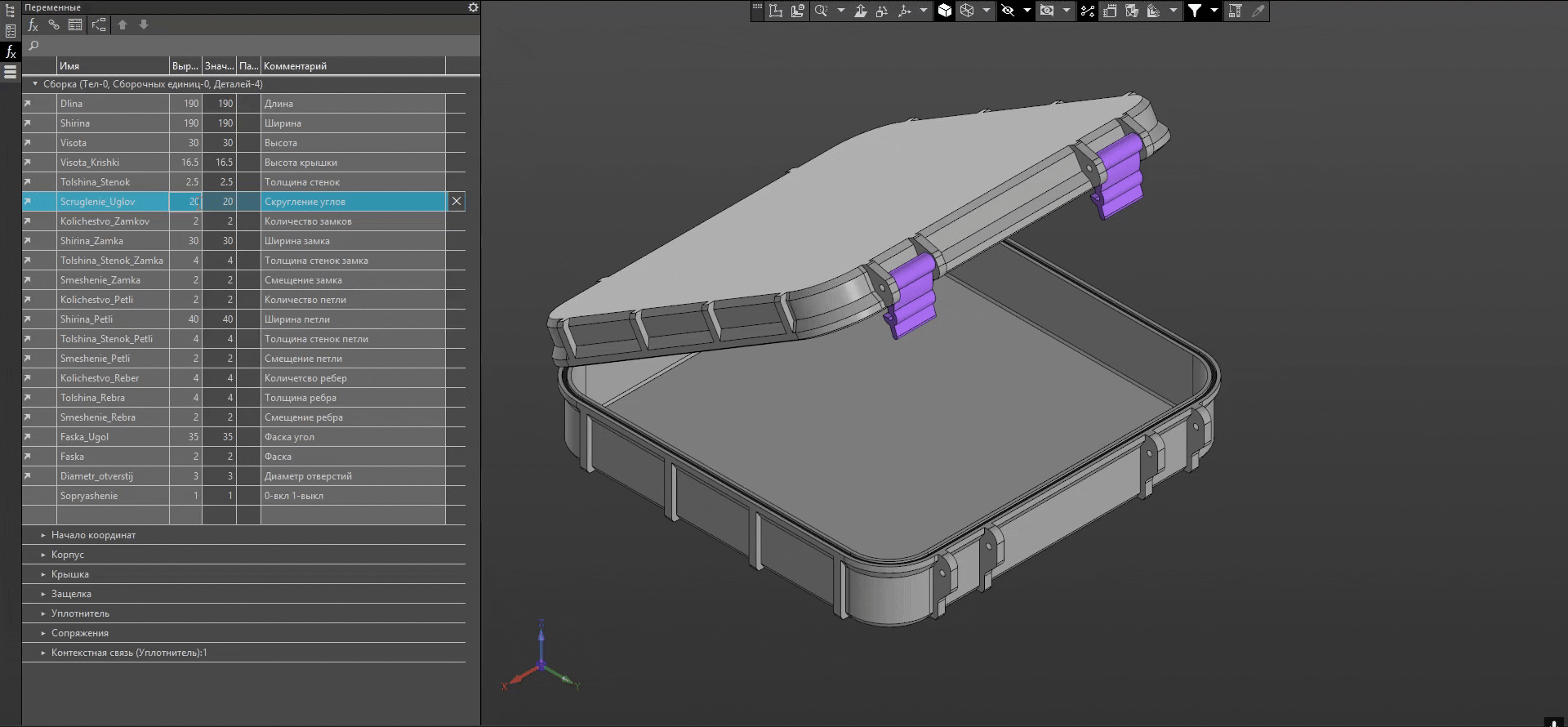Viewport: 1568px width, 727px height.
Task: Click the dotted grip handle of view toolbar
Action: click(758, 8)
